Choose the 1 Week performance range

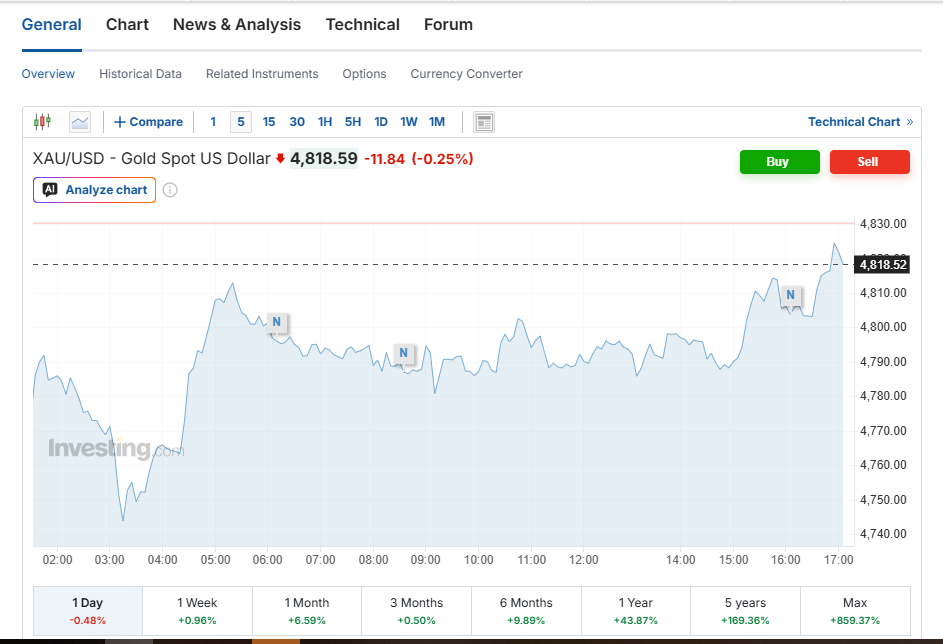coord(197,610)
